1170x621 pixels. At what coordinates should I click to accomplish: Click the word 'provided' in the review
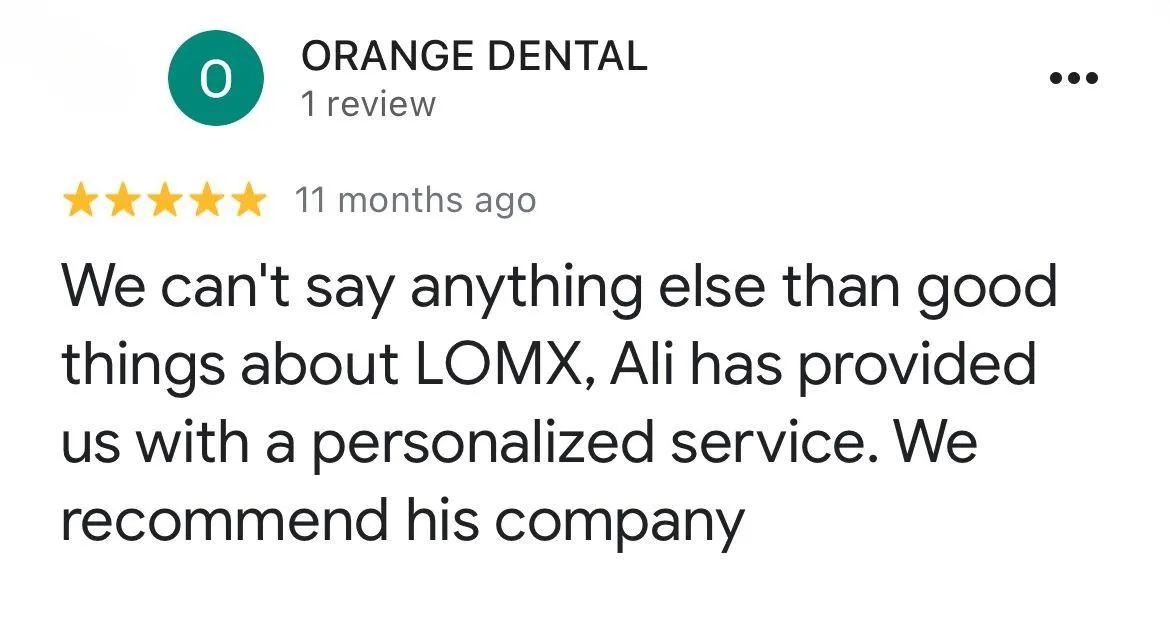click(917, 366)
